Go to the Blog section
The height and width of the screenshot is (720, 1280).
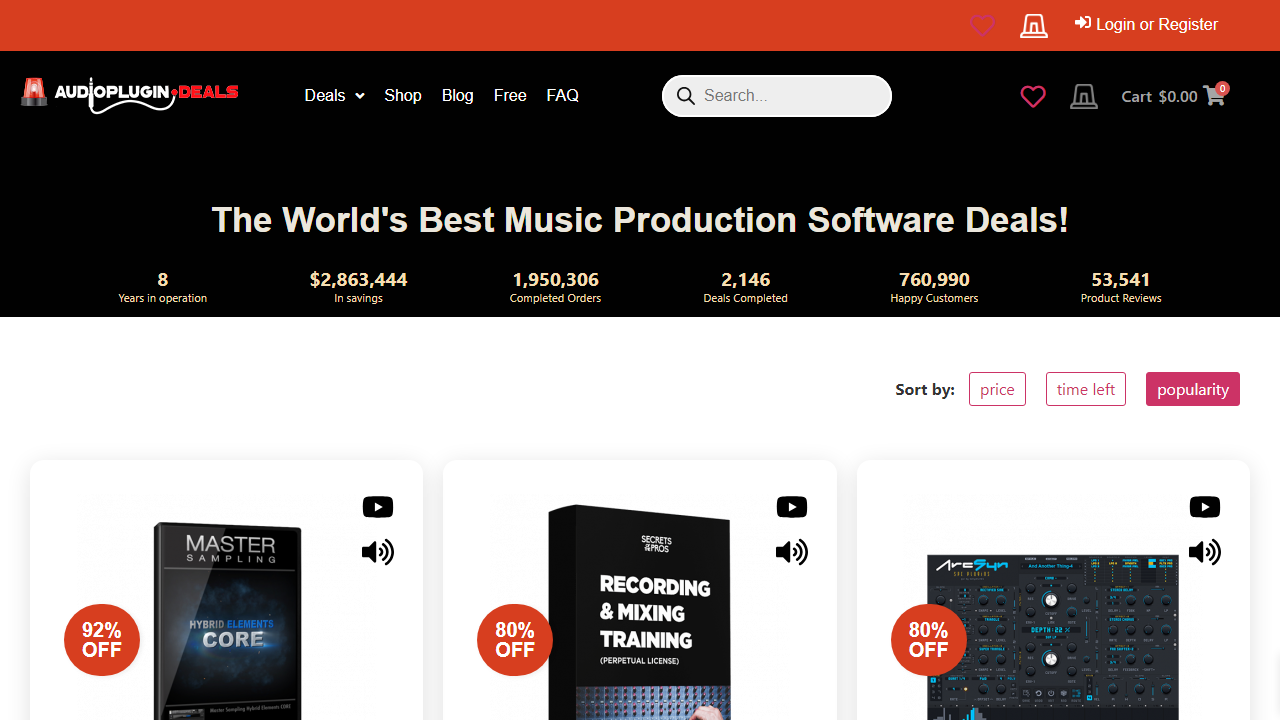(x=457, y=95)
